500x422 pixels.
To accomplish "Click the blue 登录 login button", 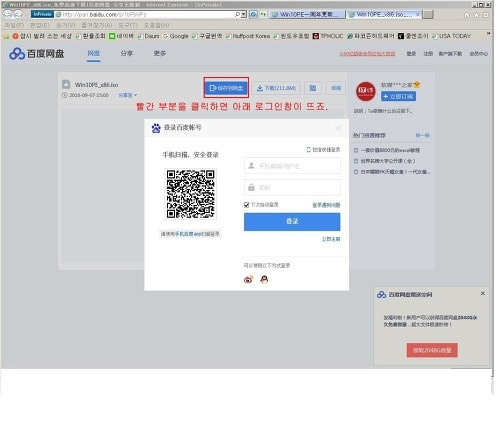I will tap(292, 222).
